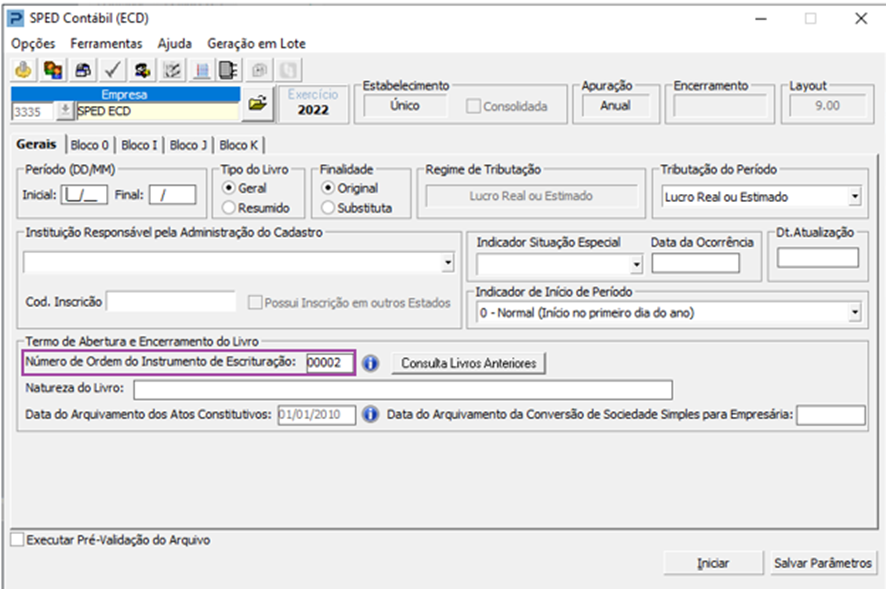
Task: Switch to the Bloco 0 tab
Action: click(x=89, y=145)
